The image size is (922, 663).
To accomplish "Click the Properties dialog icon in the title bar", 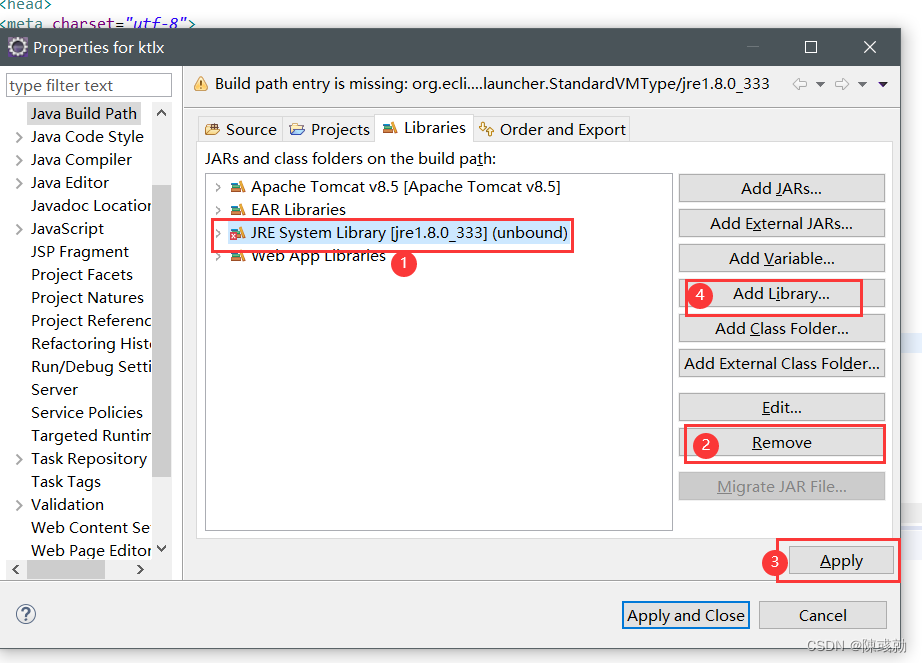I will 17,46.
